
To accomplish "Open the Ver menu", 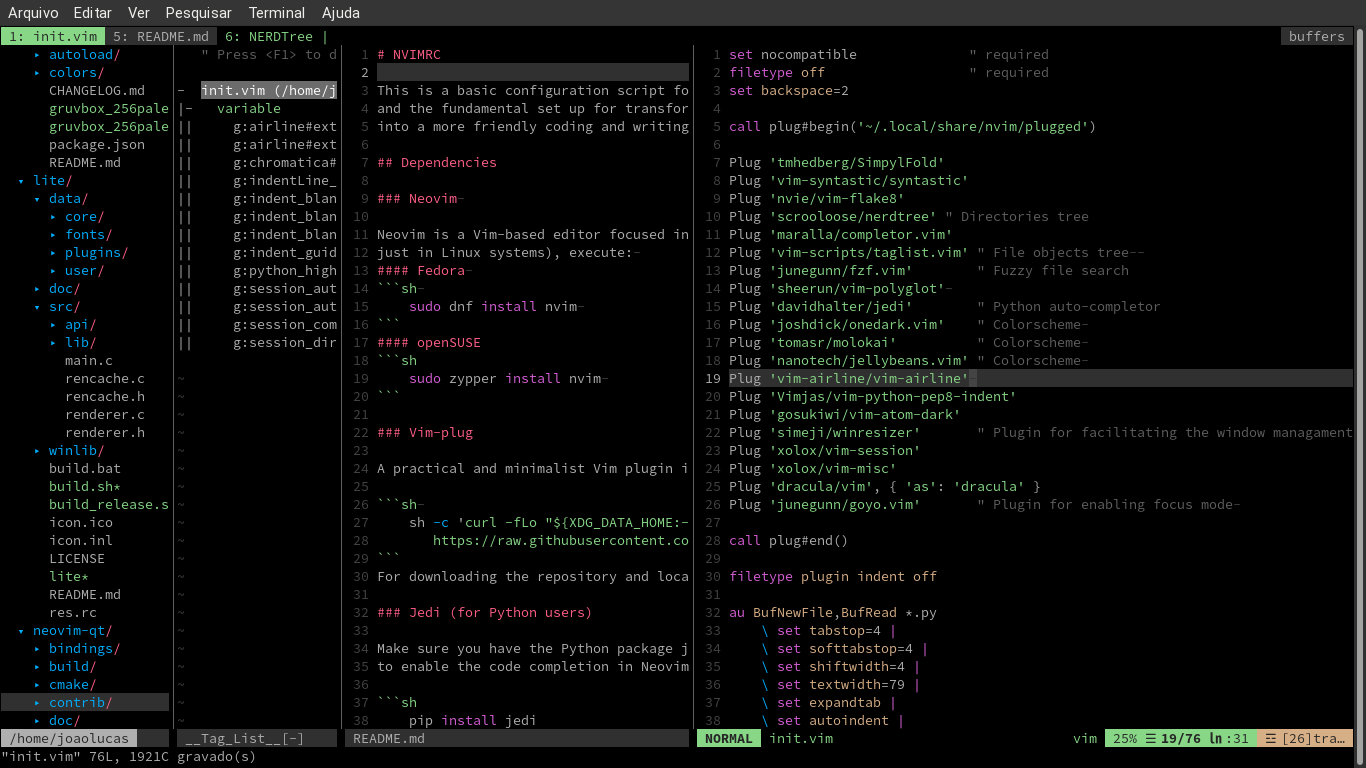I will (x=139, y=13).
